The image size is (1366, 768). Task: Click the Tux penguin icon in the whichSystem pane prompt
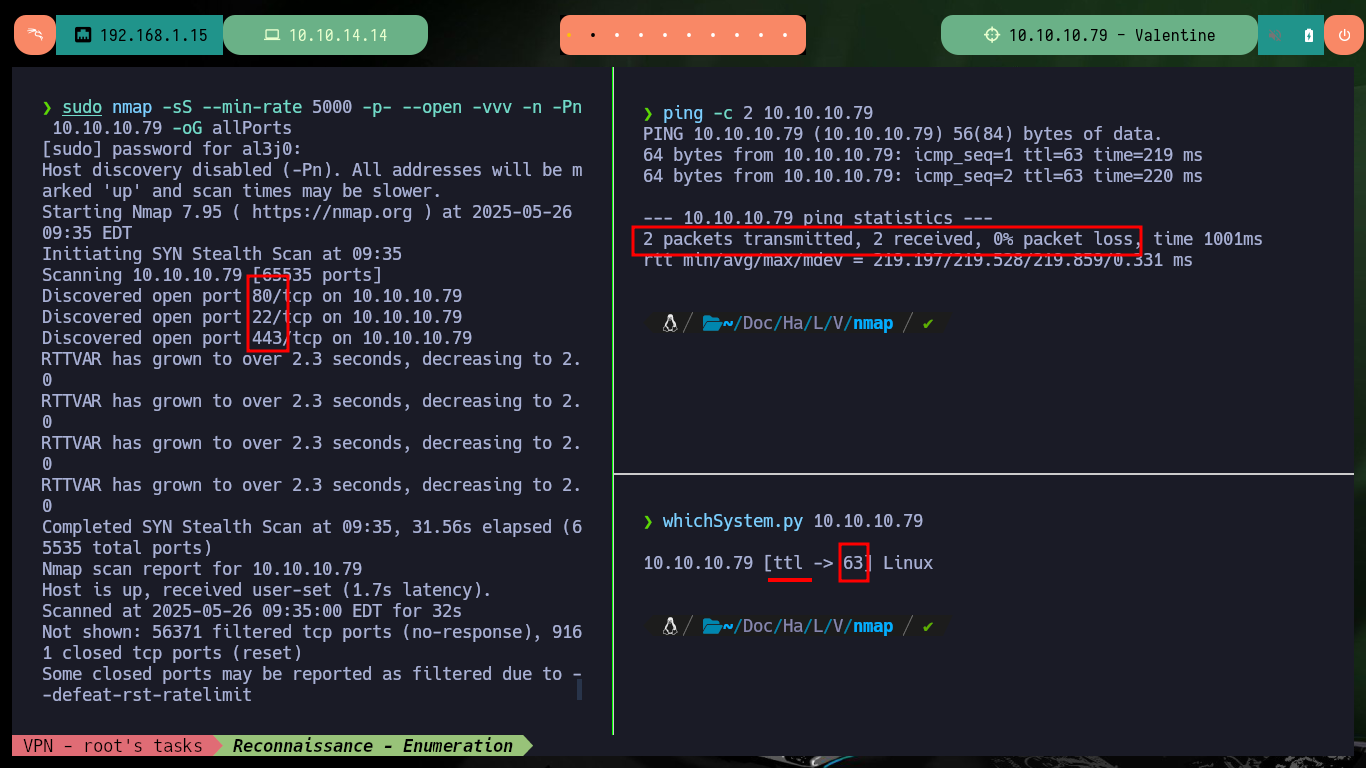[670, 626]
